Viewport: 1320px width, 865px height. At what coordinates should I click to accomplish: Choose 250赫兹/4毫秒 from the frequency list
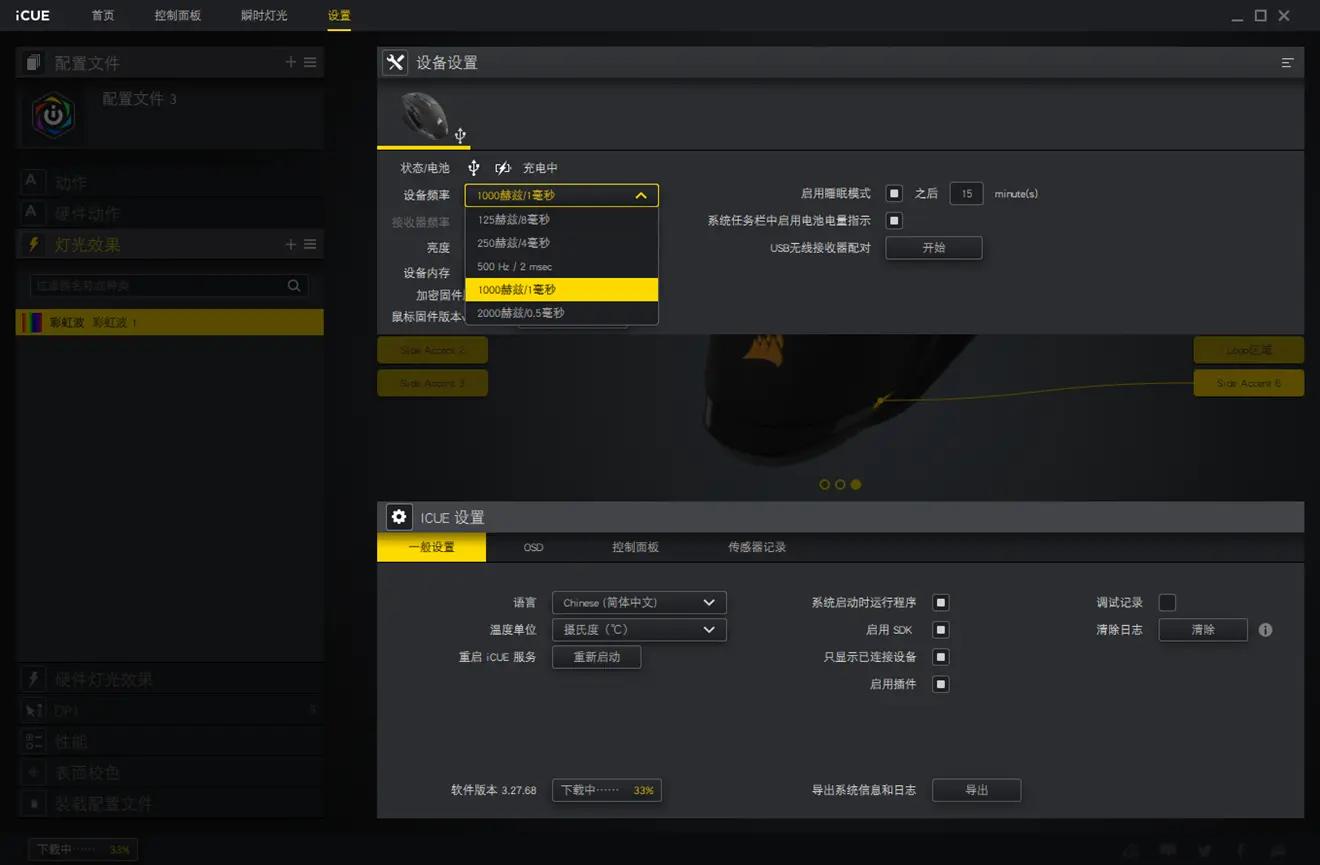pos(562,243)
